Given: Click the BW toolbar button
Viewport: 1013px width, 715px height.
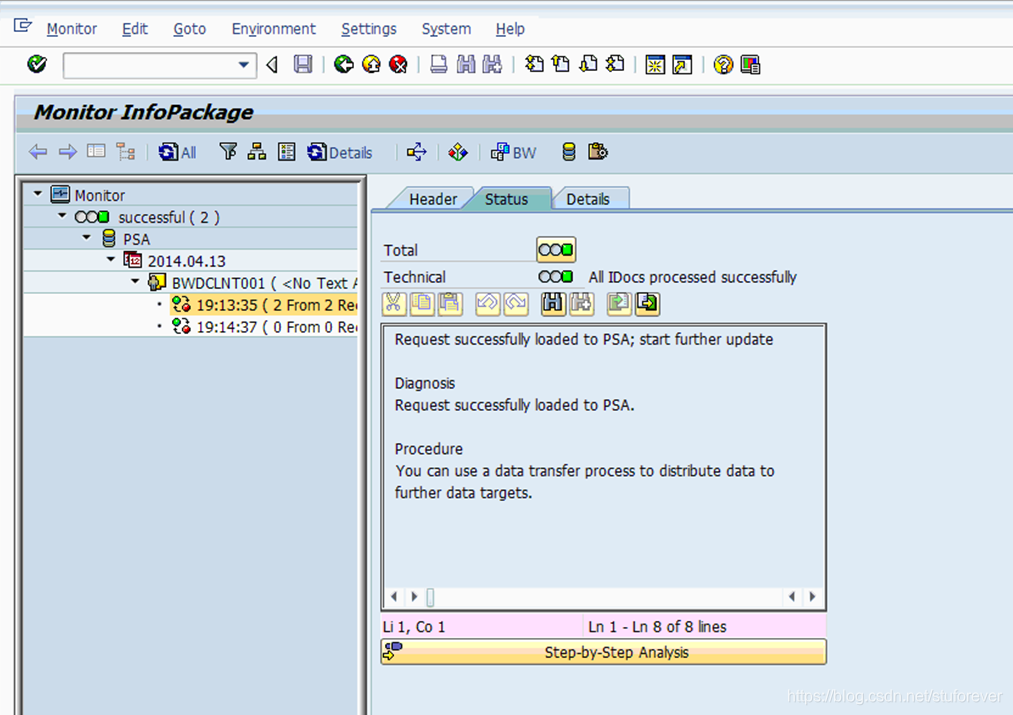Looking at the screenshot, I should point(514,152).
